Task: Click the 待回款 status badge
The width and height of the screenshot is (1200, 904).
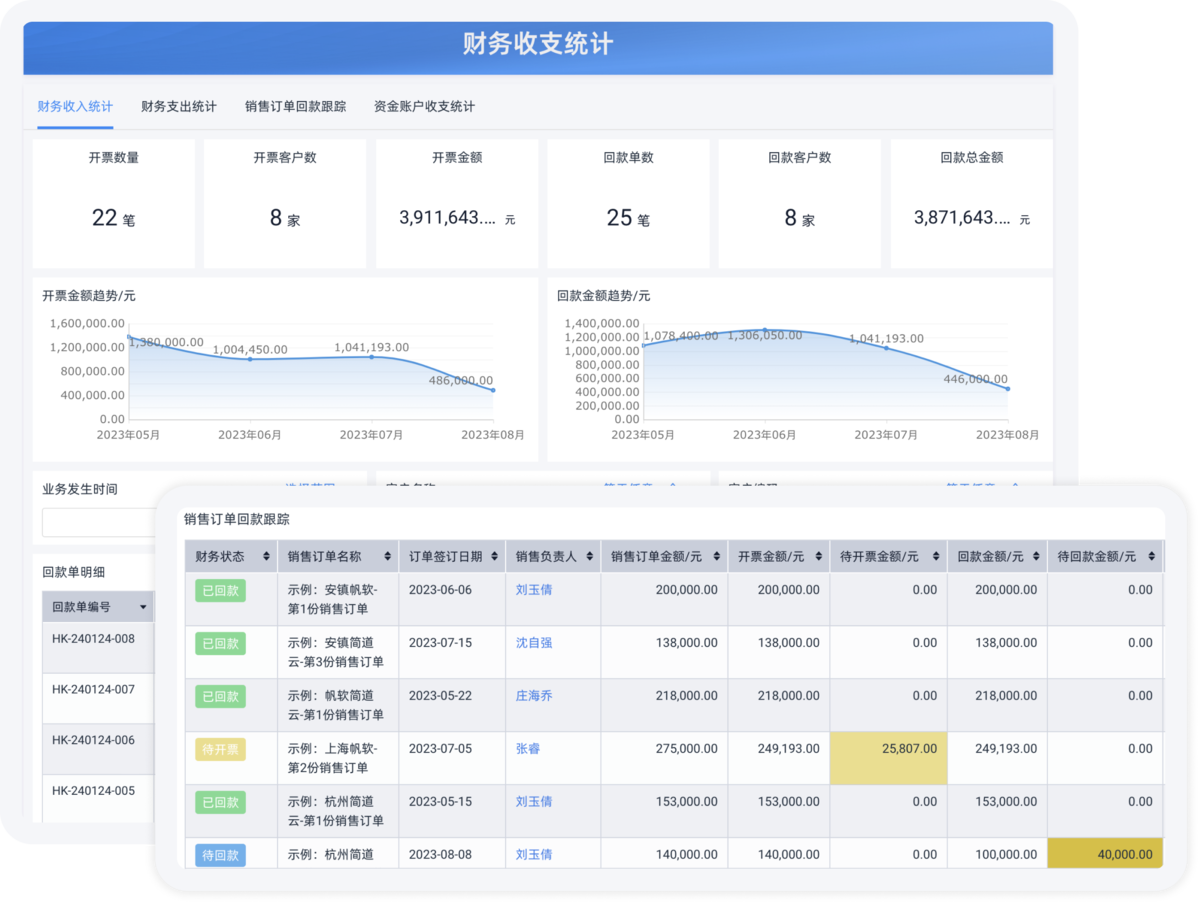Action: coord(220,855)
